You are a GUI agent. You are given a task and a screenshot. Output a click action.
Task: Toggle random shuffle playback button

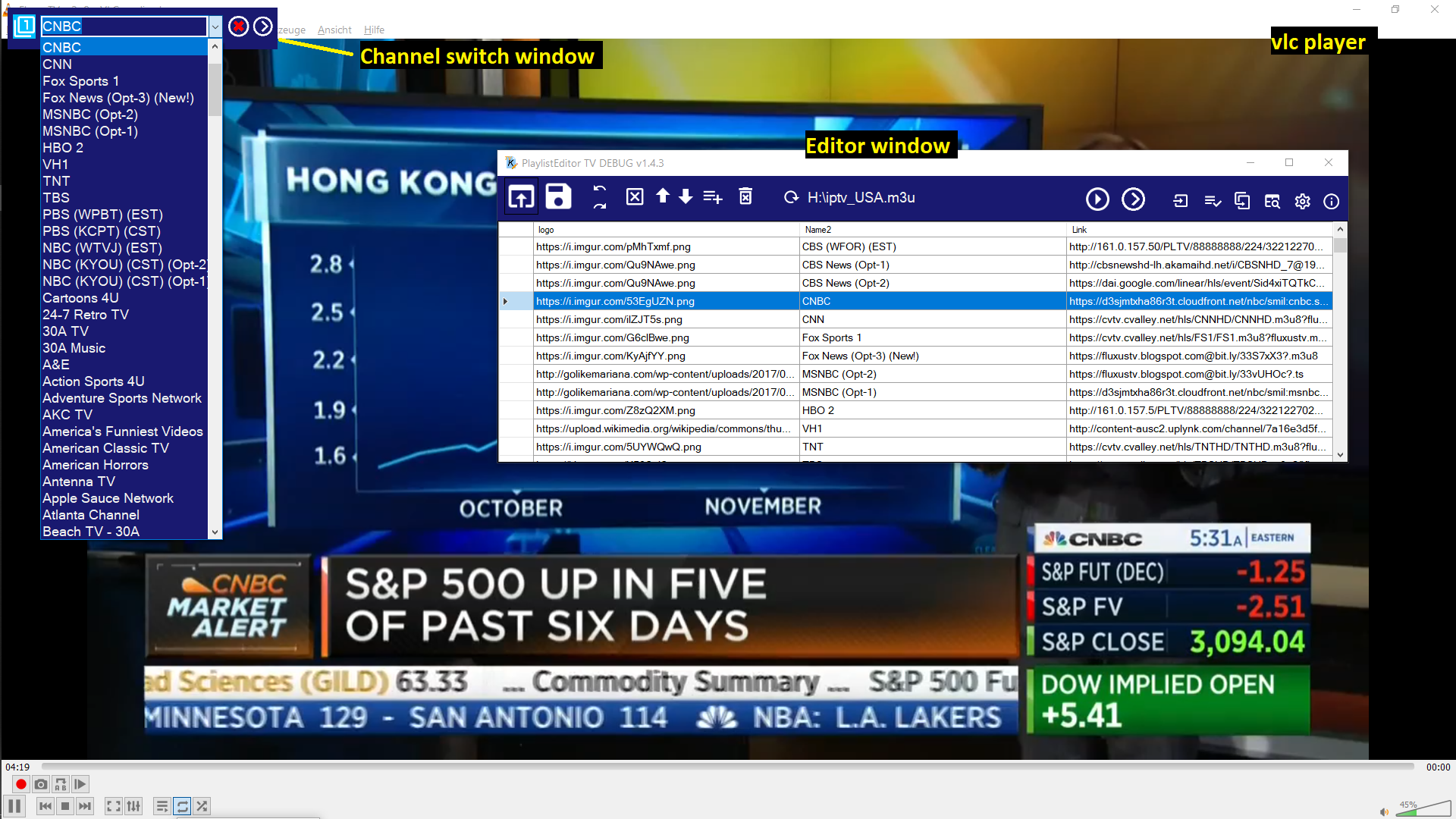pyautogui.click(x=202, y=806)
